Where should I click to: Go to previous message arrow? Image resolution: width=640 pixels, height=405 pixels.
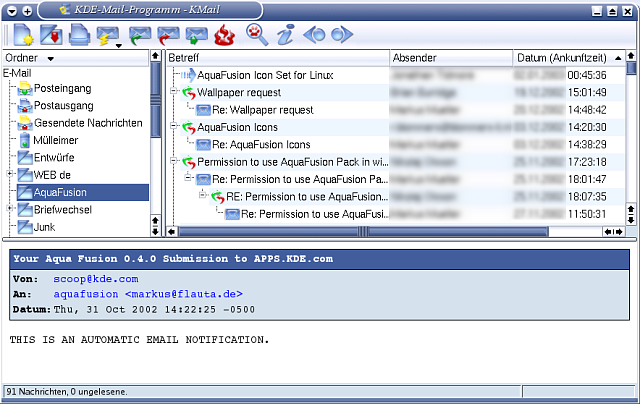point(314,35)
